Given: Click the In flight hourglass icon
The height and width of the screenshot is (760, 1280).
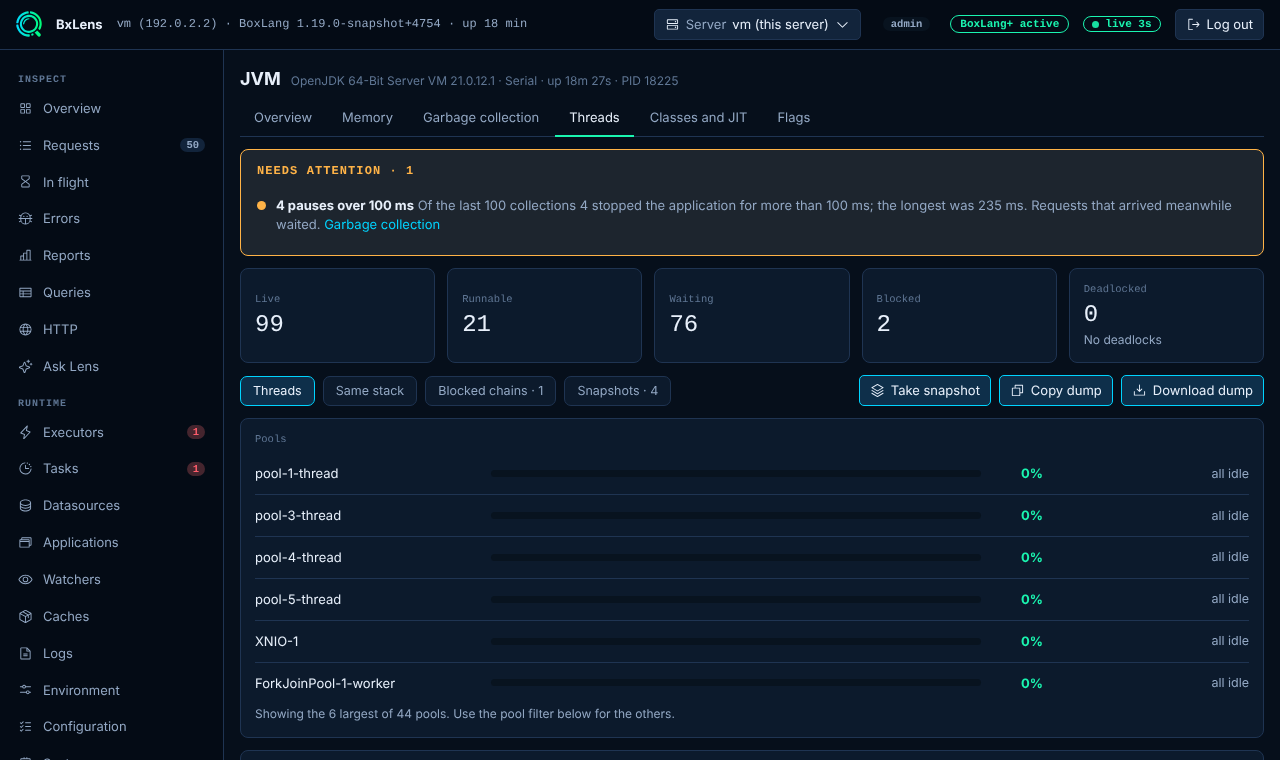Looking at the screenshot, I should click(26, 182).
